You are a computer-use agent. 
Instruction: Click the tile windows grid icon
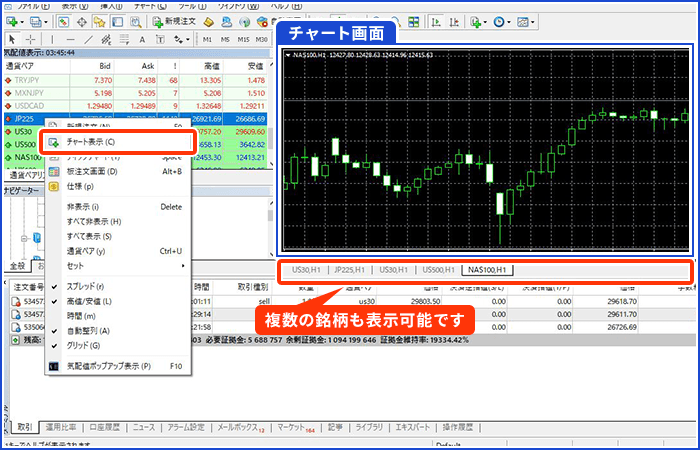pyautogui.click(x=414, y=21)
